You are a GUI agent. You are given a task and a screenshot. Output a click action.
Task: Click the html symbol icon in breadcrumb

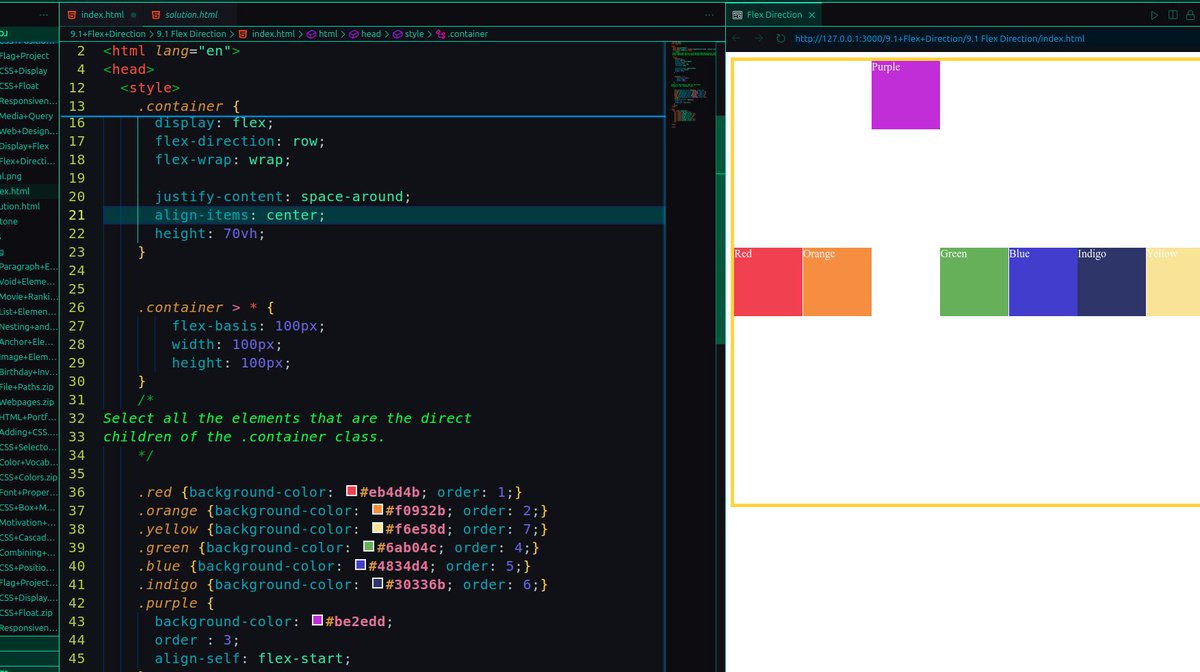[311, 34]
